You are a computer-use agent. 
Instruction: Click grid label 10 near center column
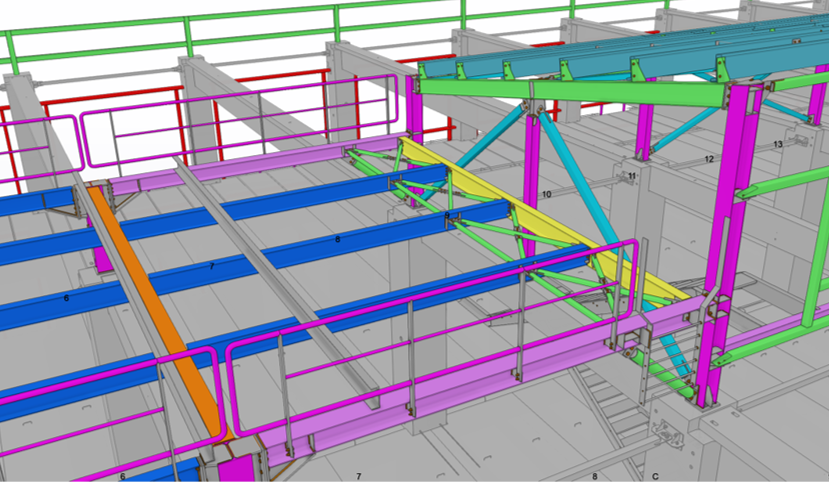pos(546,193)
